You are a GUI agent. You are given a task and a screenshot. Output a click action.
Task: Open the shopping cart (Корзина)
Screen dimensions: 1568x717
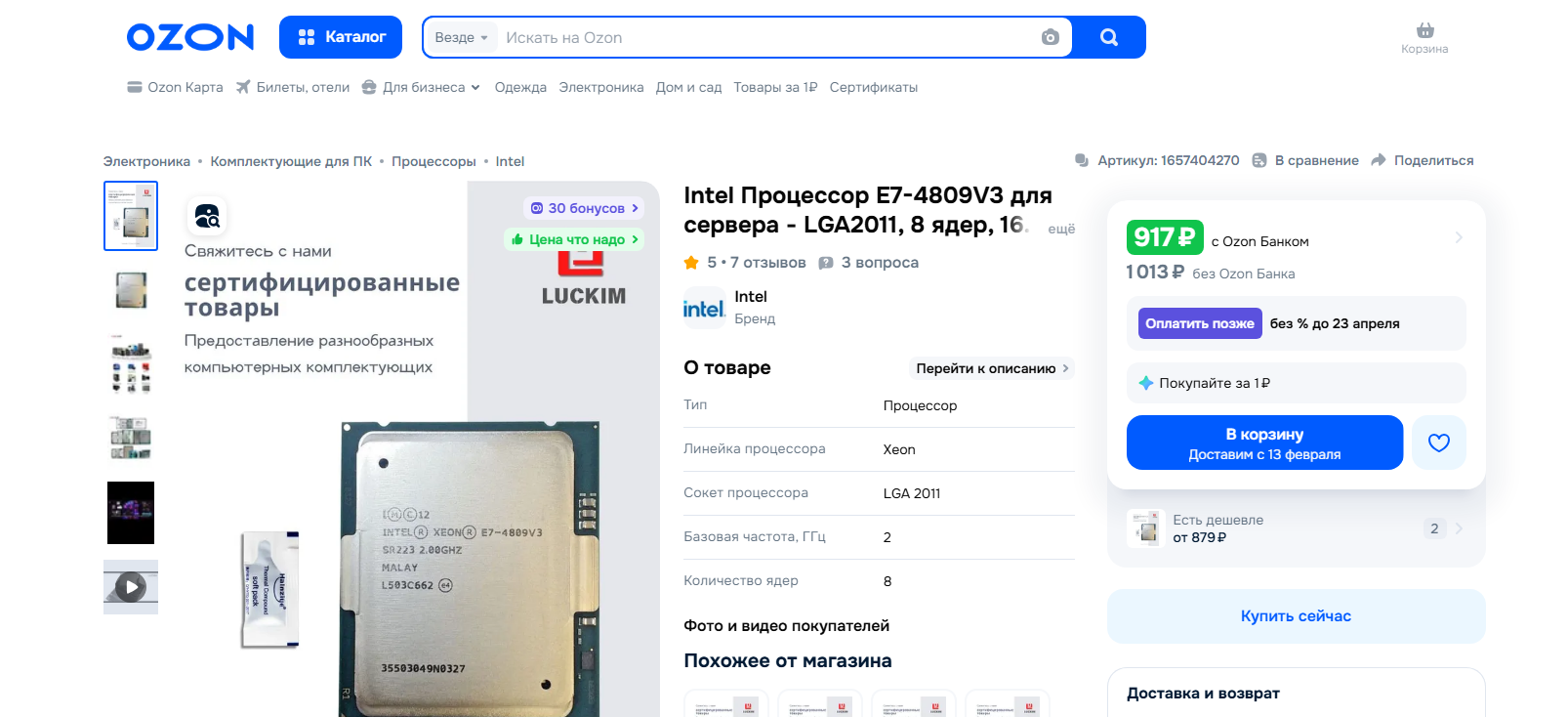click(1424, 38)
